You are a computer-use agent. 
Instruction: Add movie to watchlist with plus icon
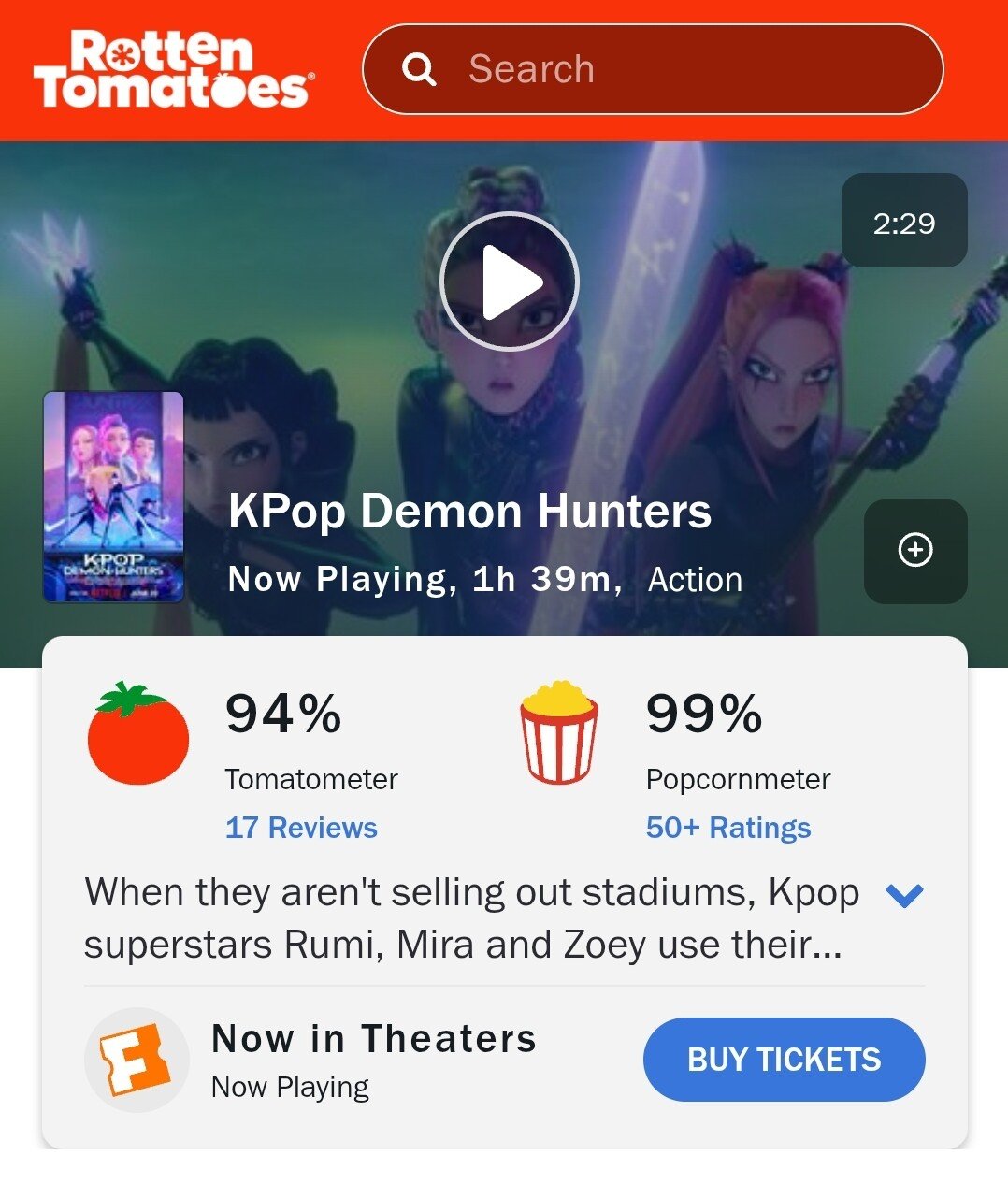point(915,550)
